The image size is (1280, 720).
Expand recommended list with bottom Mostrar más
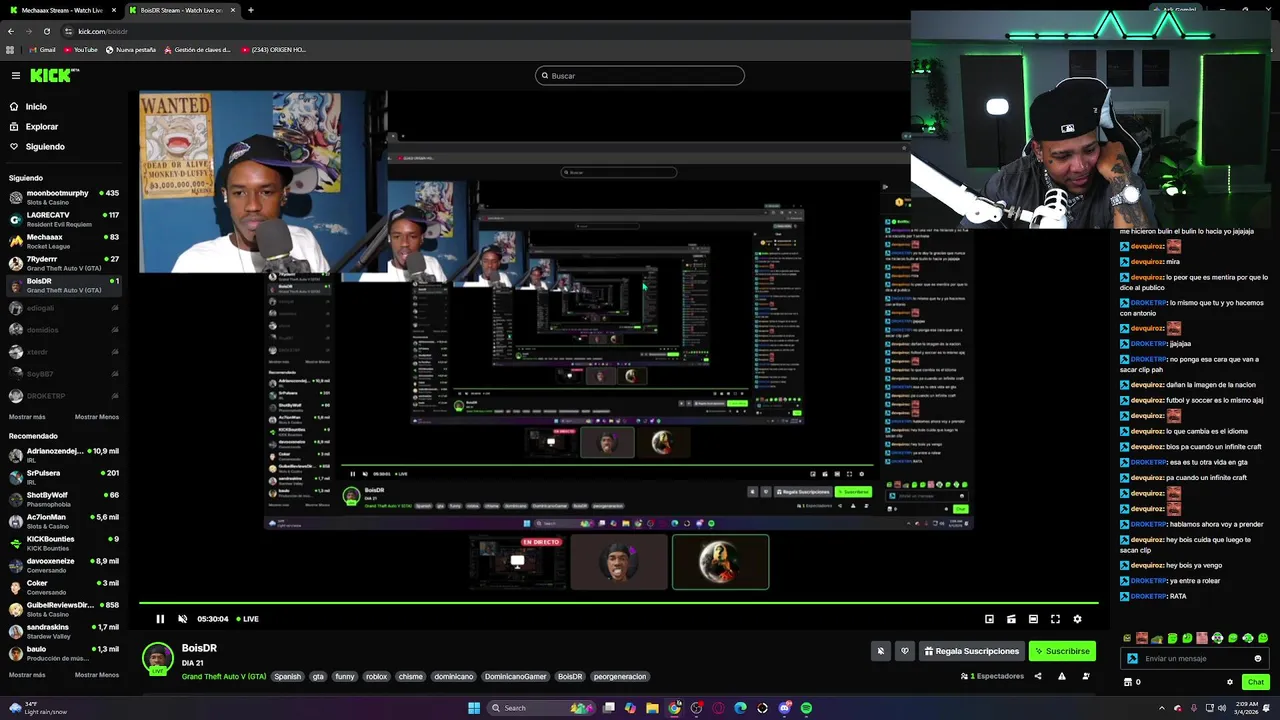click(x=27, y=675)
